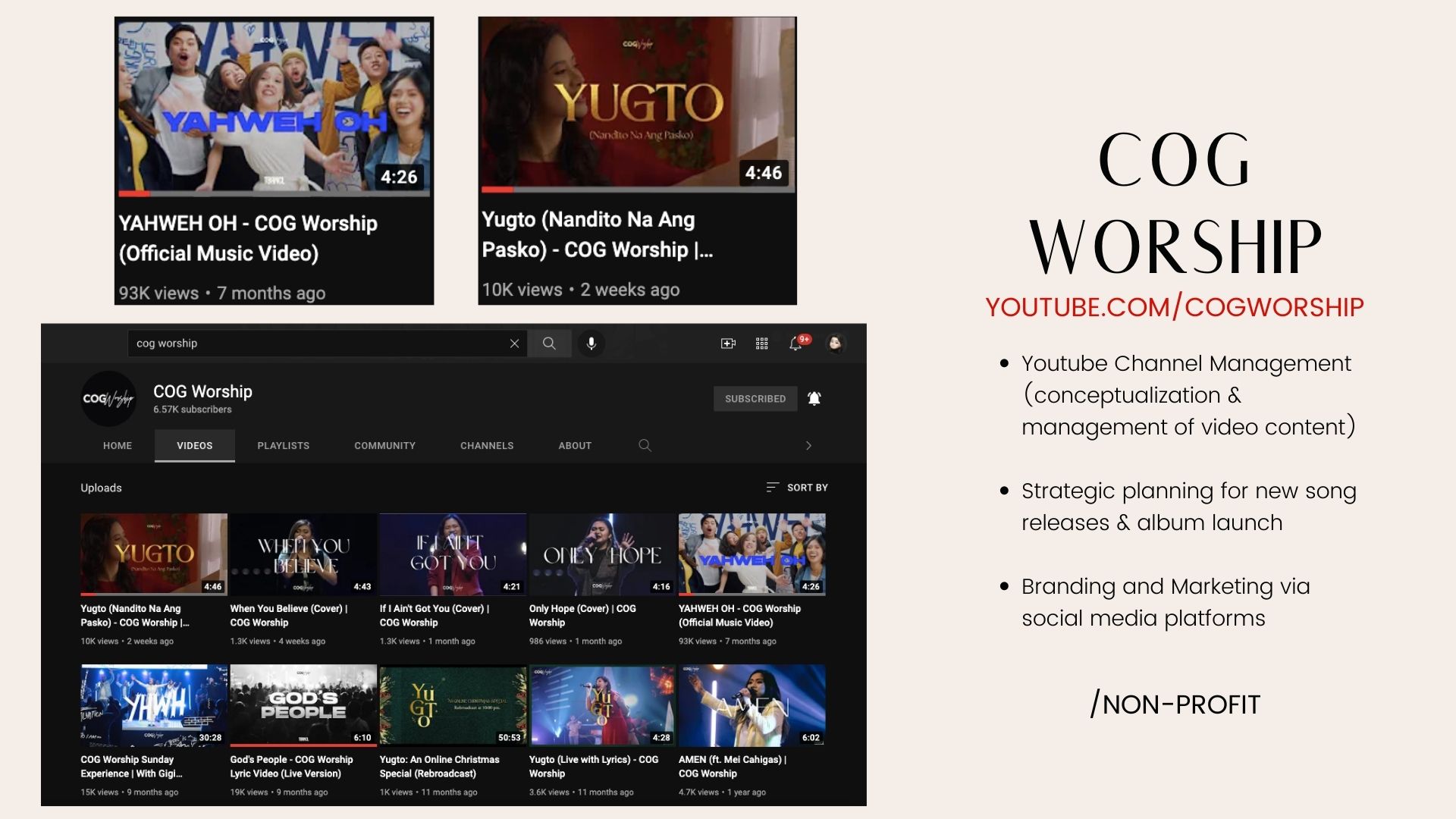Image resolution: width=1456 pixels, height=819 pixels.
Task: Toggle channel notification bell beside Subscribed
Action: point(814,398)
